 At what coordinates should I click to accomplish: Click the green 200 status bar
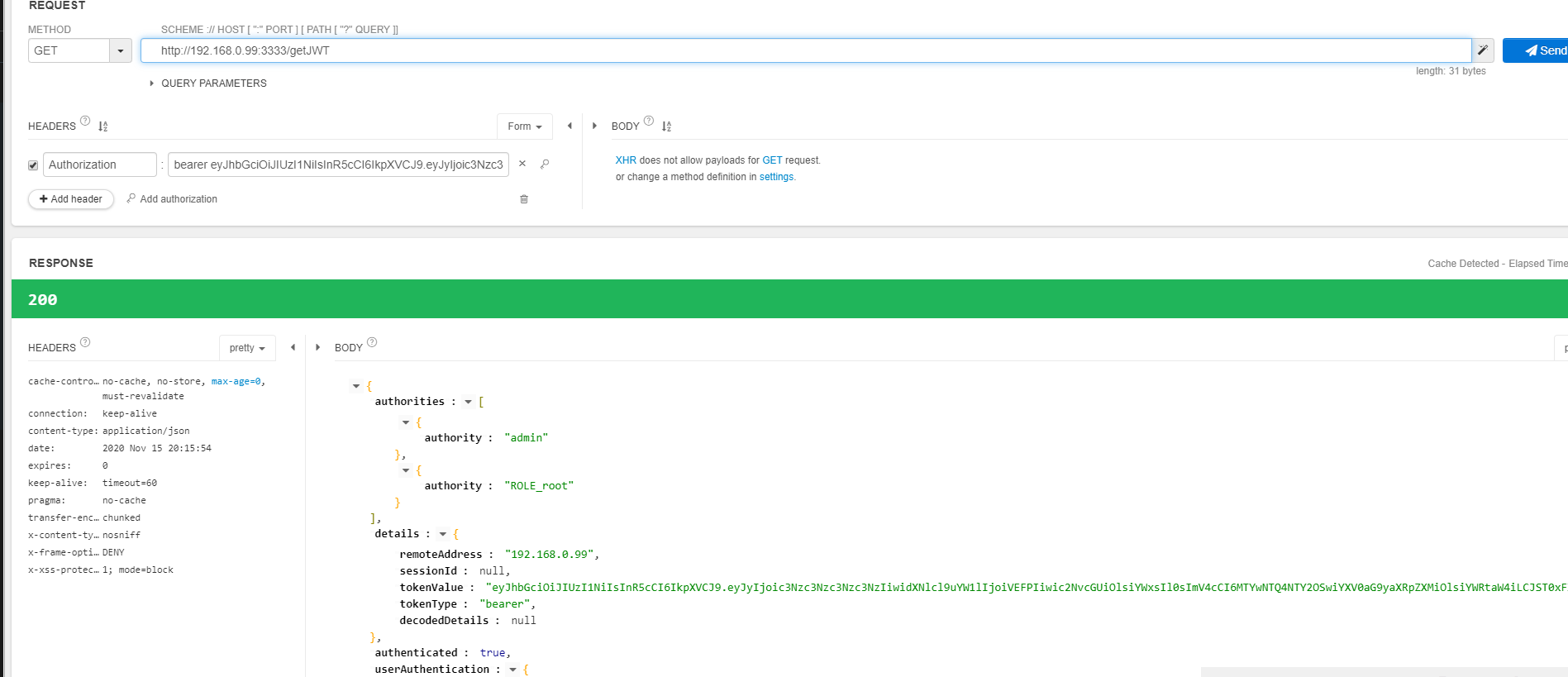(789, 299)
